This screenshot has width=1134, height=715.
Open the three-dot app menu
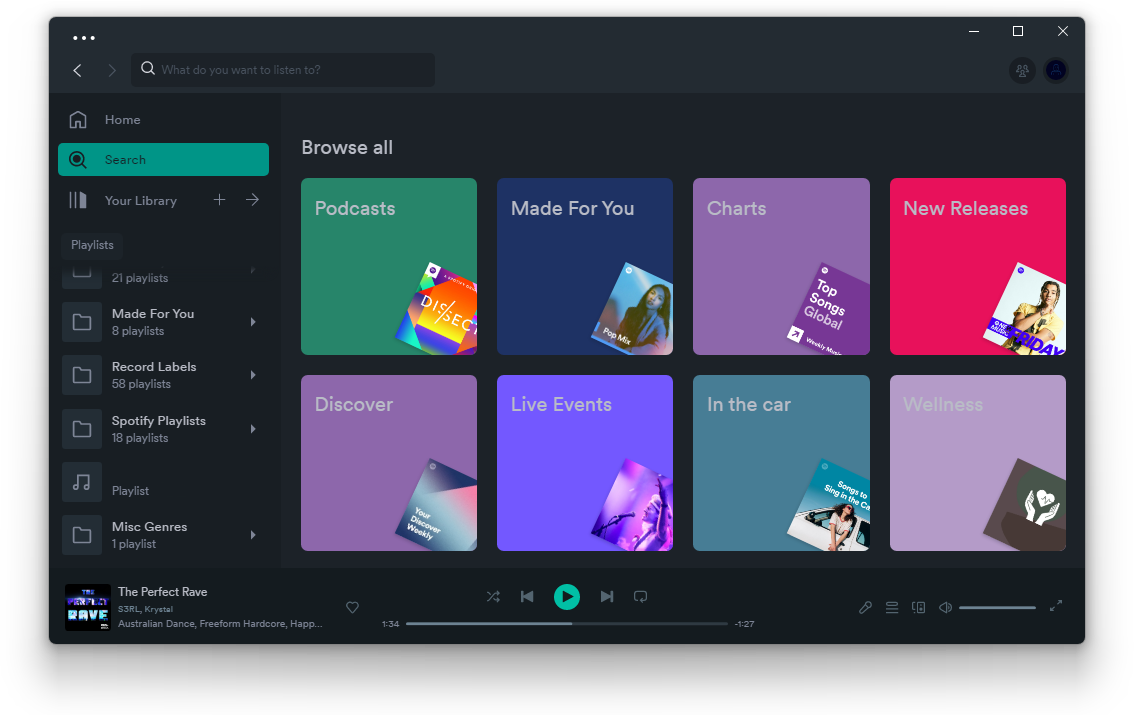(x=84, y=38)
